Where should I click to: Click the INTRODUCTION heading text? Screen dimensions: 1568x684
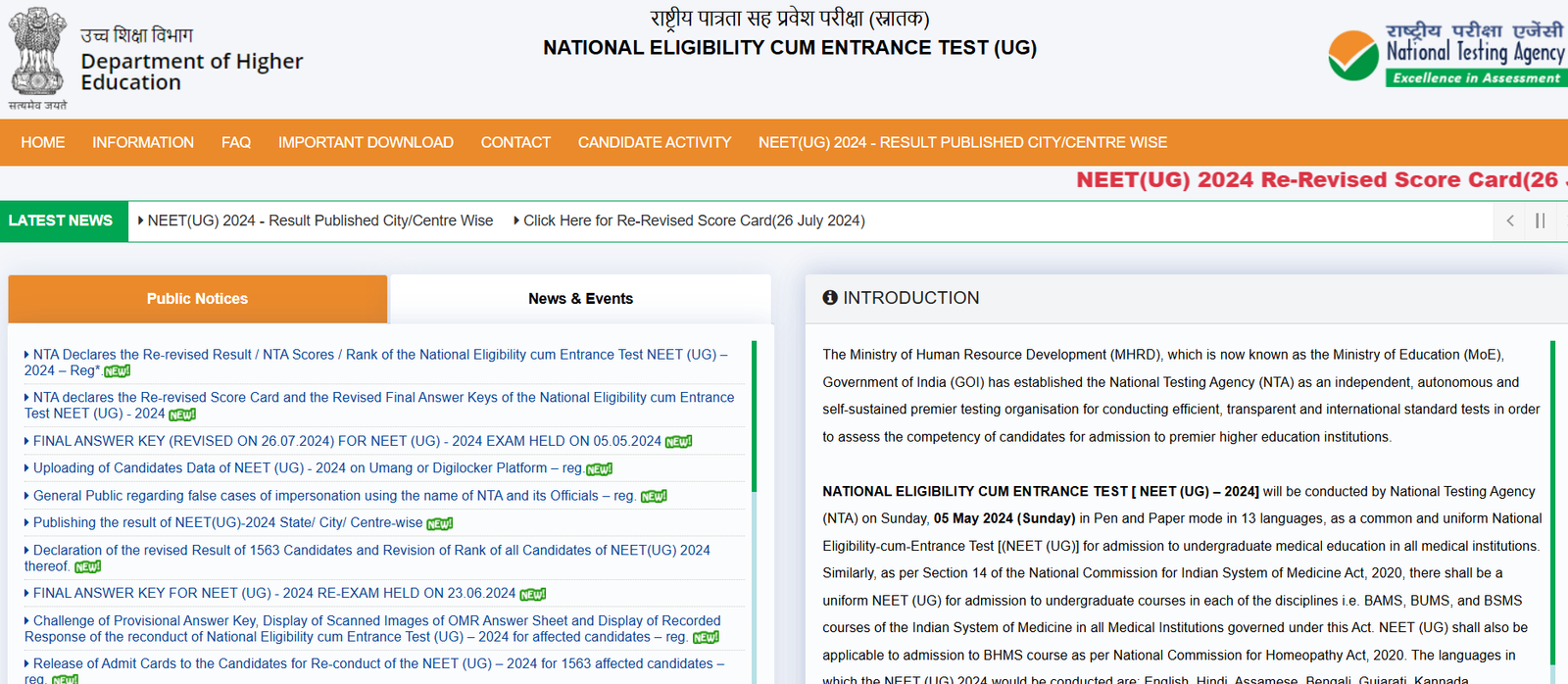pyautogui.click(x=911, y=297)
